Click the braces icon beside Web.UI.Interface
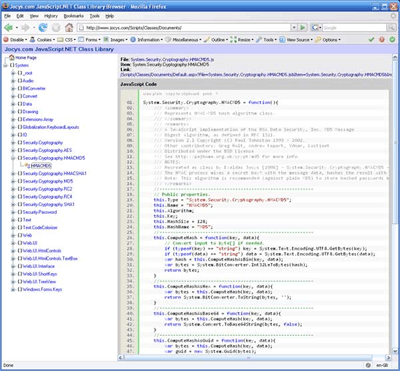400x371 pixels. pos(20,266)
